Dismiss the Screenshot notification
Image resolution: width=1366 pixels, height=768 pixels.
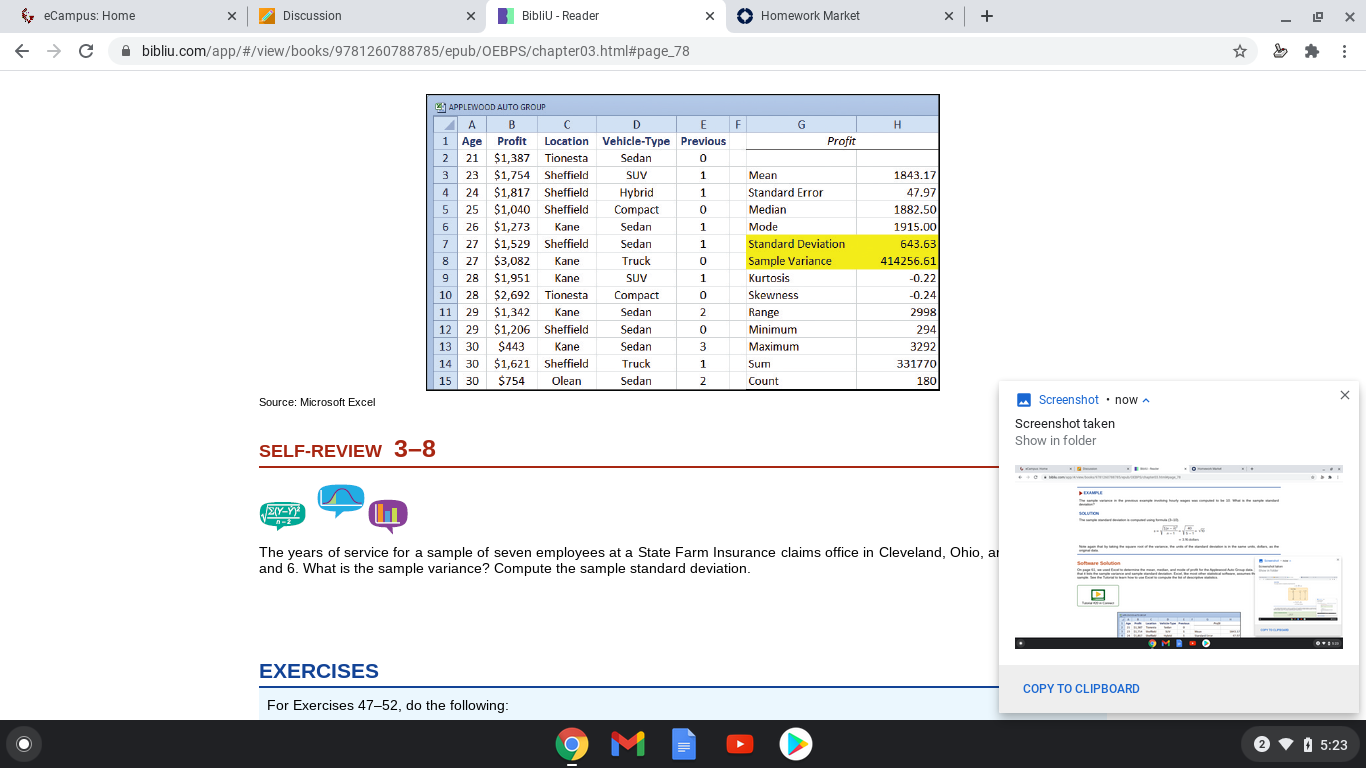[1345, 395]
